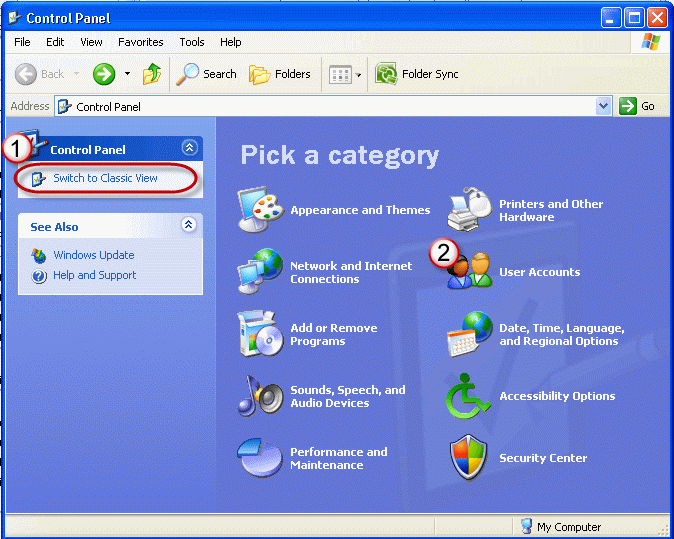Click the Windows Update globe icon
Screen dimensions: 674x539
coord(39,255)
